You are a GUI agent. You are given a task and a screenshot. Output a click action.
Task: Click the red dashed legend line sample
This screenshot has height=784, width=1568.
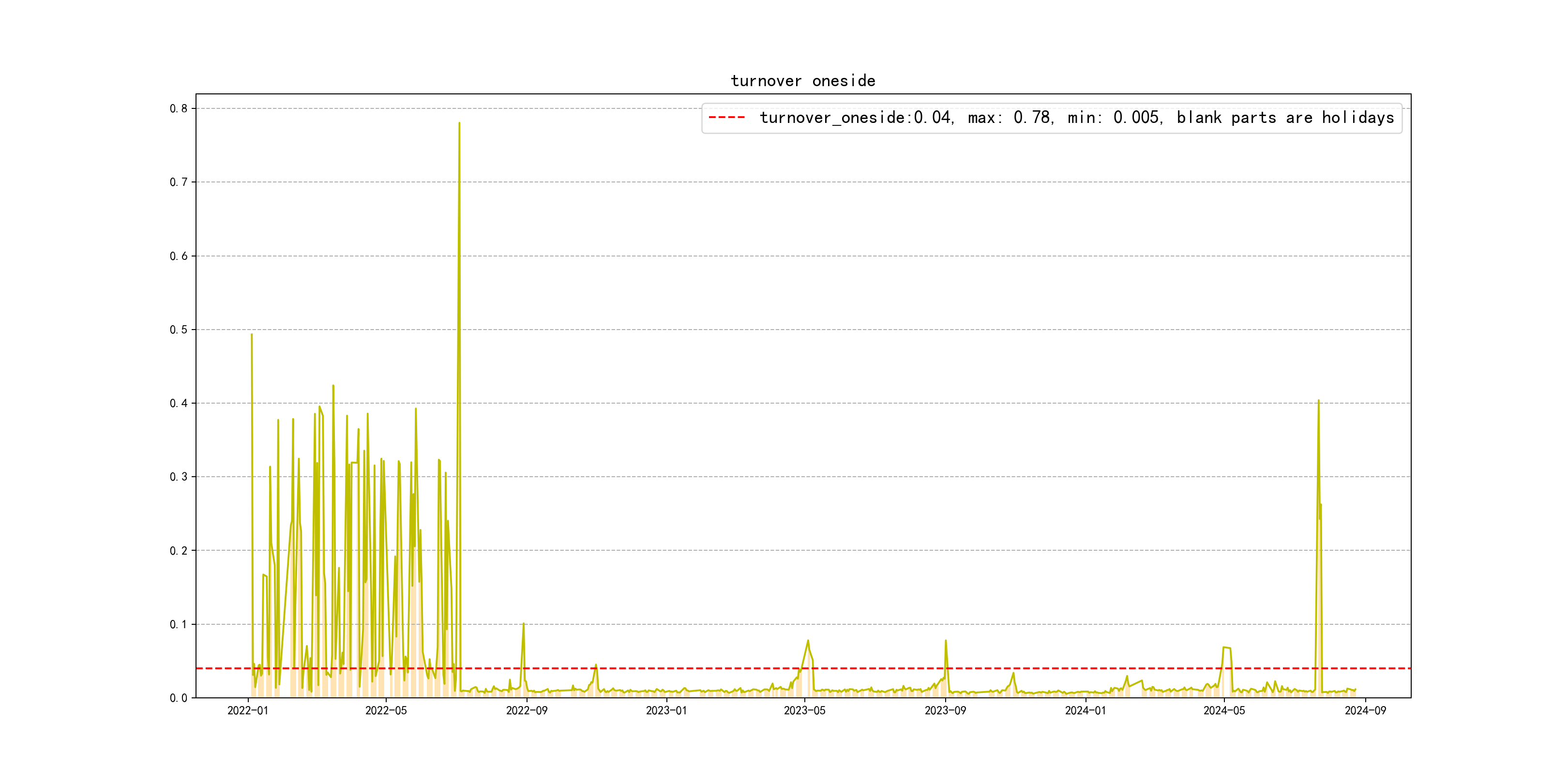pos(726,118)
